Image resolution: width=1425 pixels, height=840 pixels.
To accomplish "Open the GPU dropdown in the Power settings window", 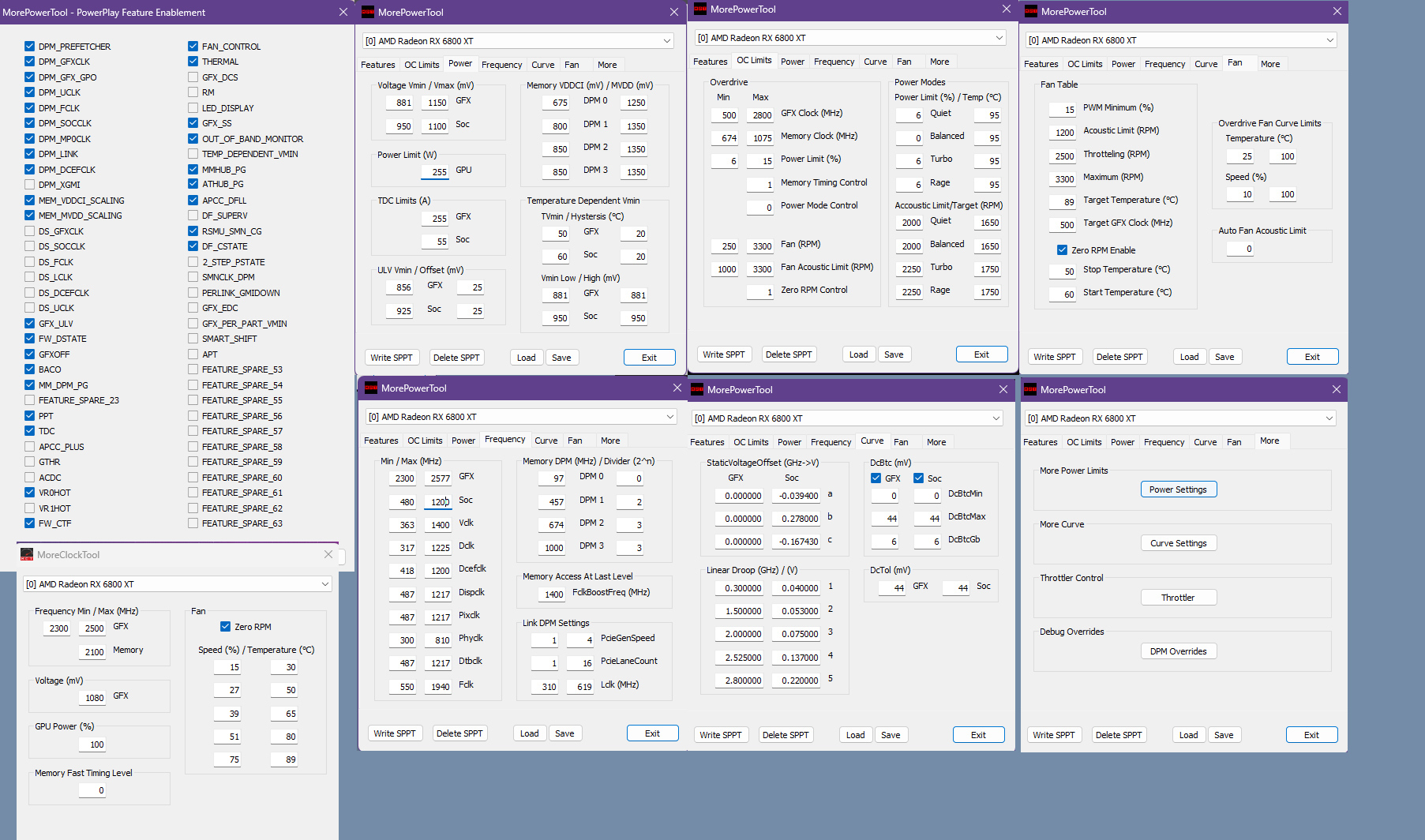I will [518, 40].
